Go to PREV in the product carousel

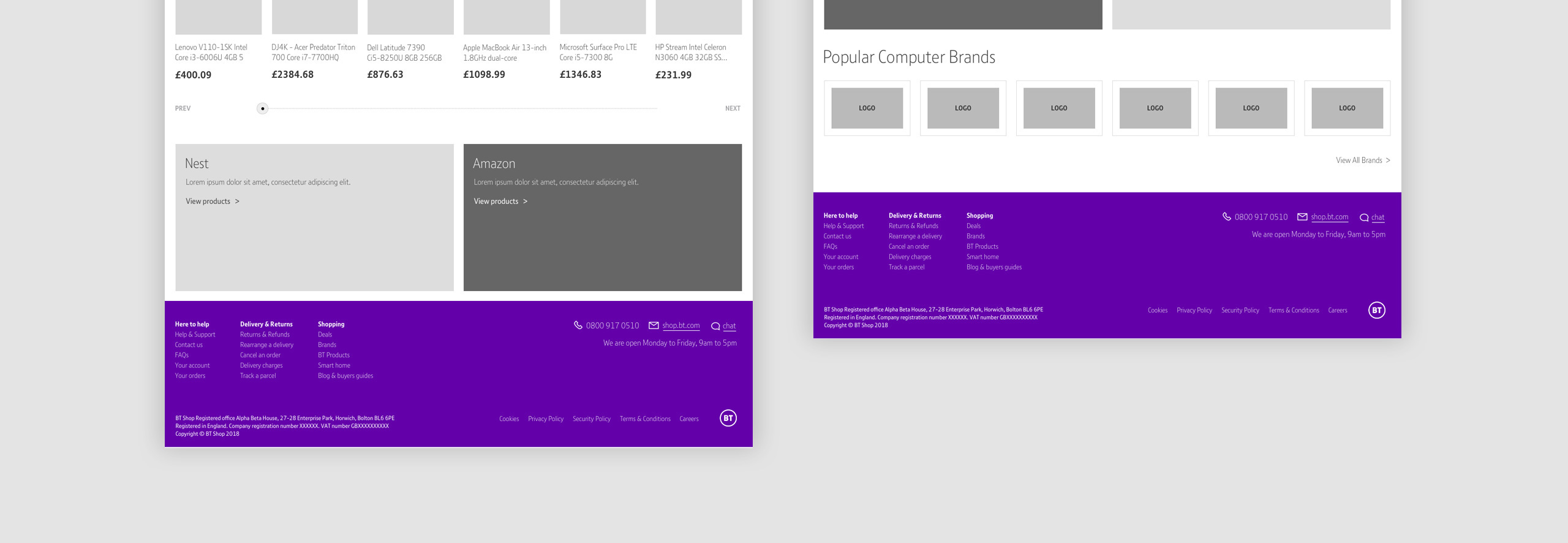tap(183, 108)
